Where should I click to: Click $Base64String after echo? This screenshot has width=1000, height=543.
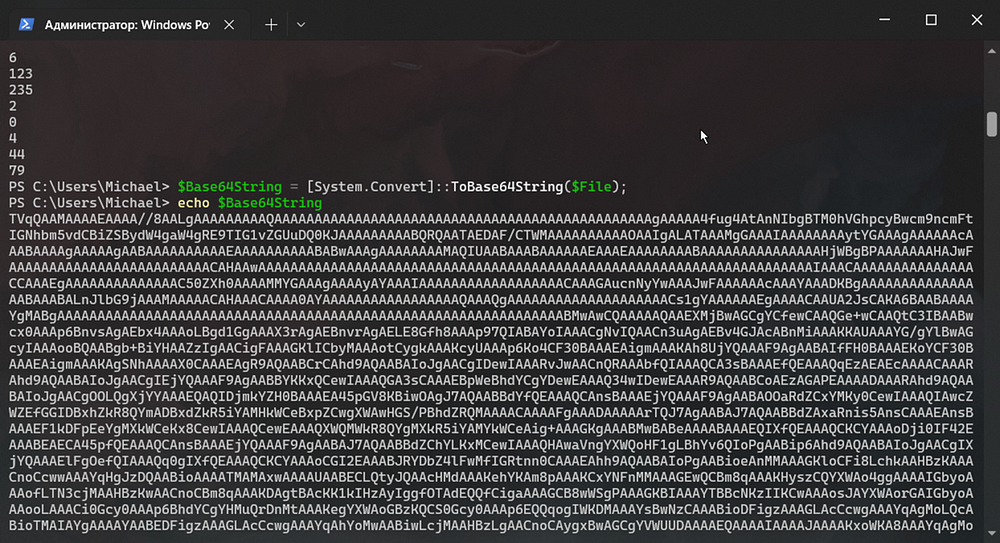(270, 203)
